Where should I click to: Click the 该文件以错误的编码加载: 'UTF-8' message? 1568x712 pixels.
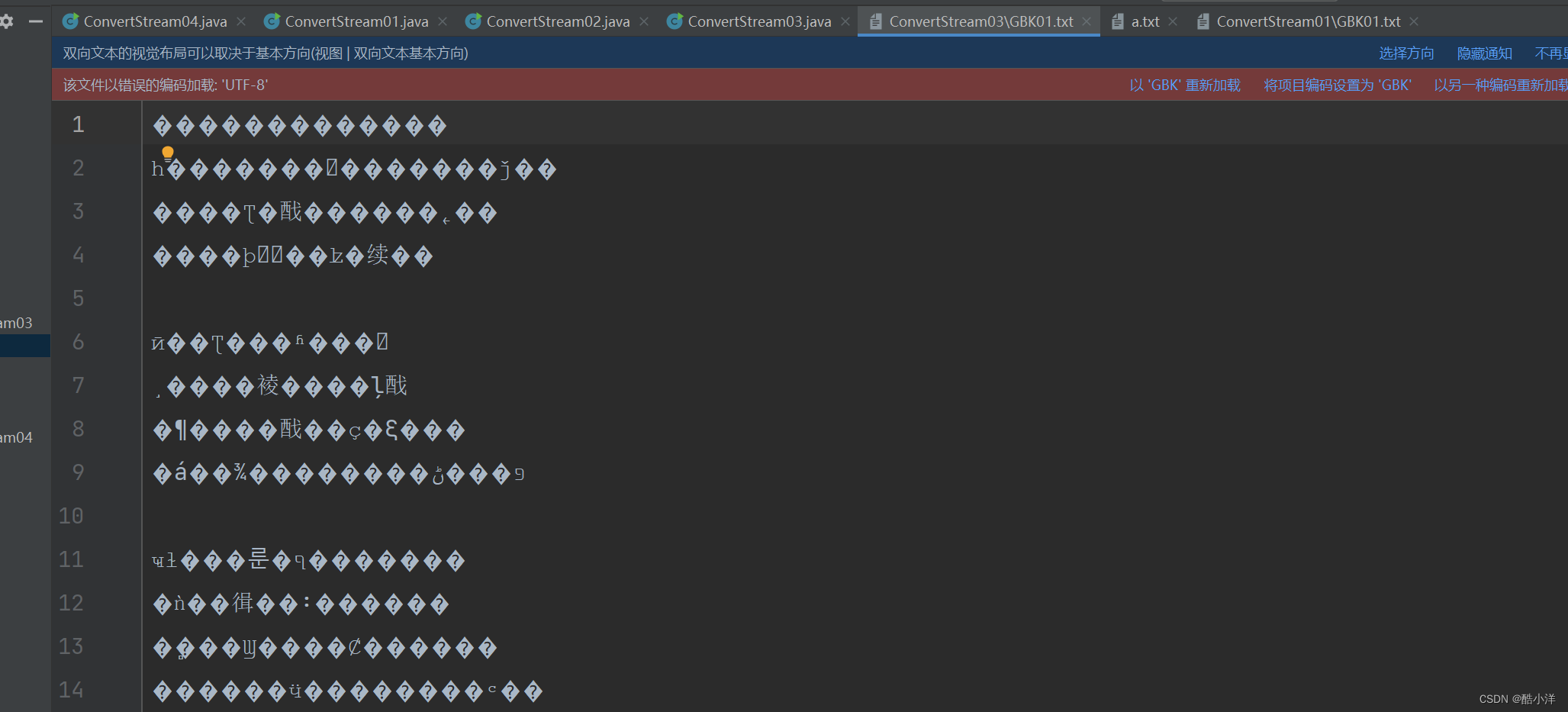[165, 85]
